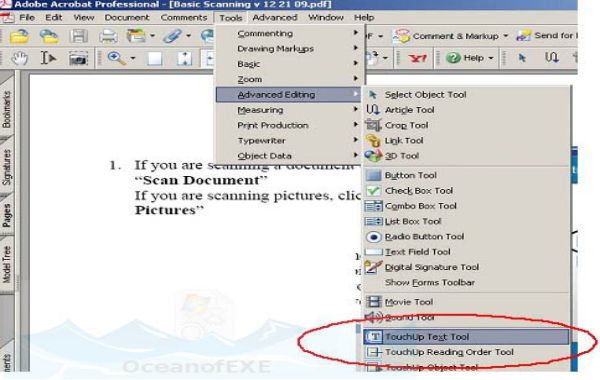This screenshot has width=600, height=380.
Task: Click the Comment & Markup icon
Action: pos(401,36)
